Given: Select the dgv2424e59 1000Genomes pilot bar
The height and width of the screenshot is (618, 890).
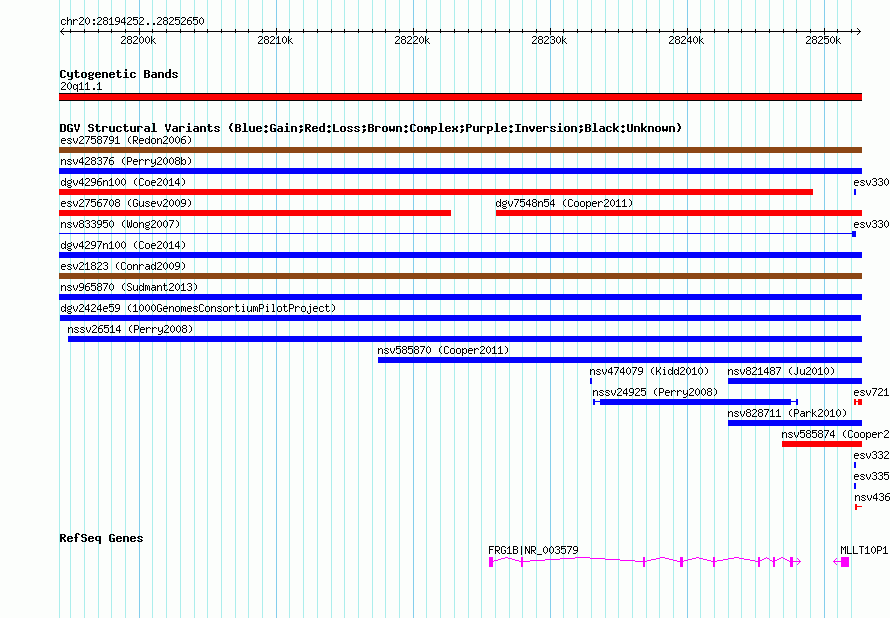Looking at the screenshot, I should [460, 318].
